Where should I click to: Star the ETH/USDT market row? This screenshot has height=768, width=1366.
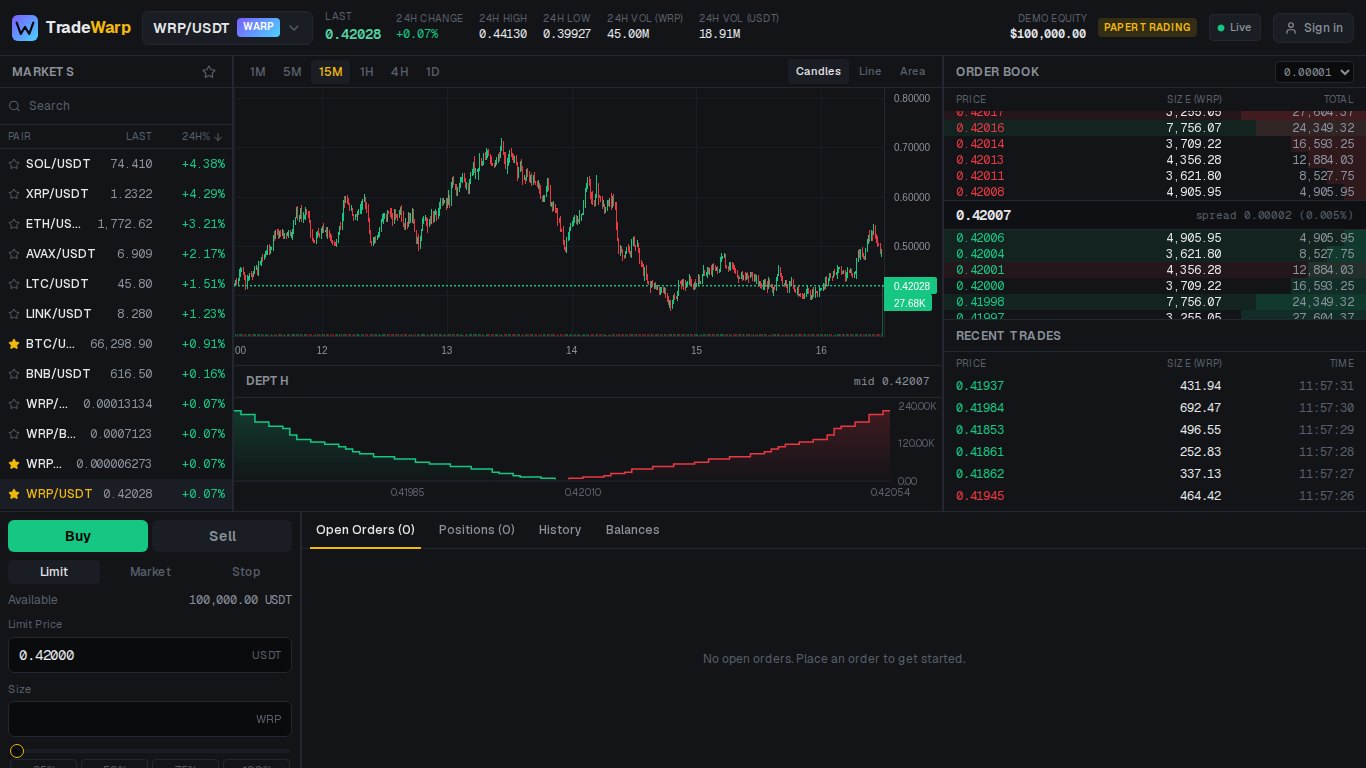point(14,224)
